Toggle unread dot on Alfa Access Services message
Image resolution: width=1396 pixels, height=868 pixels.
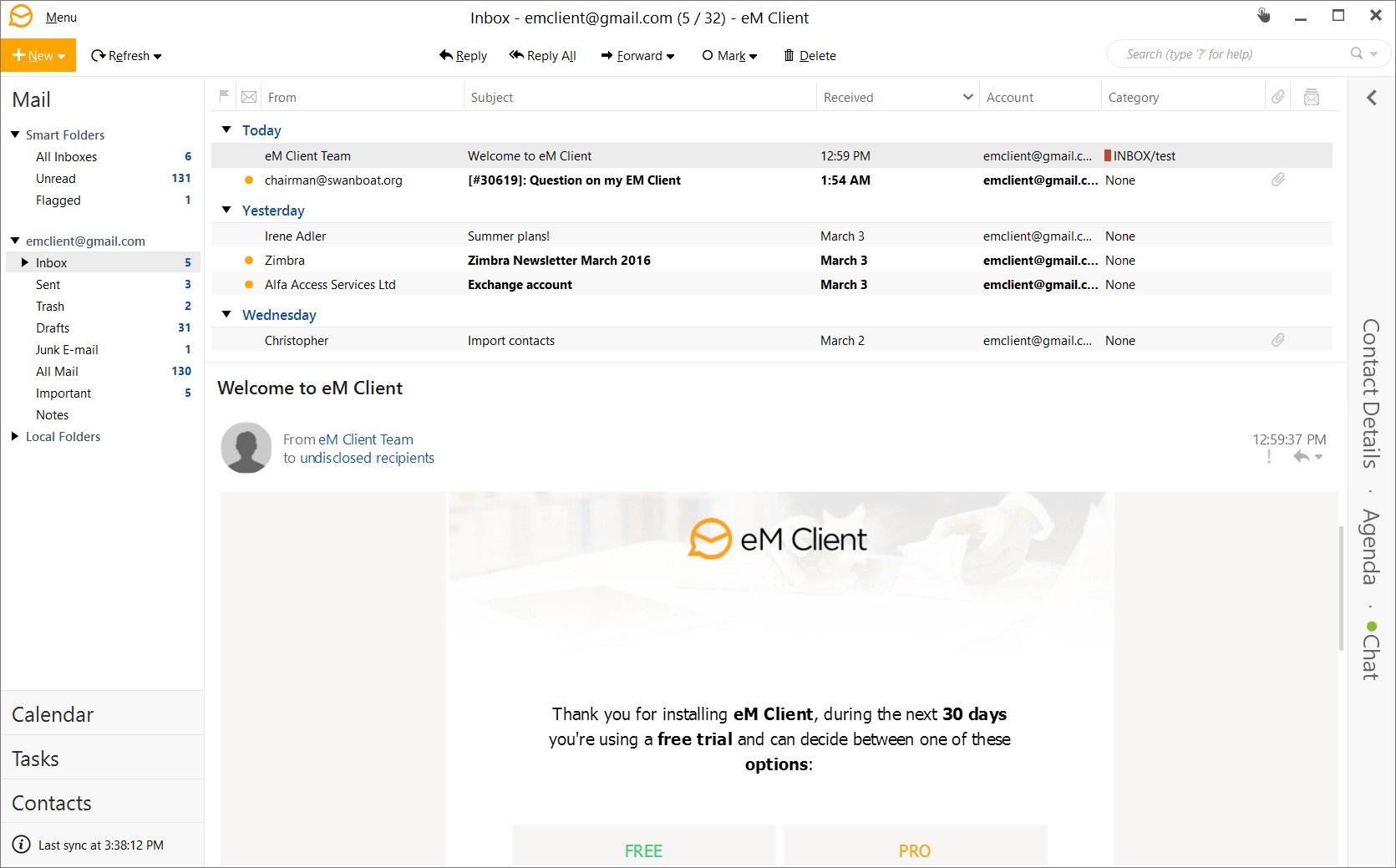(x=249, y=284)
